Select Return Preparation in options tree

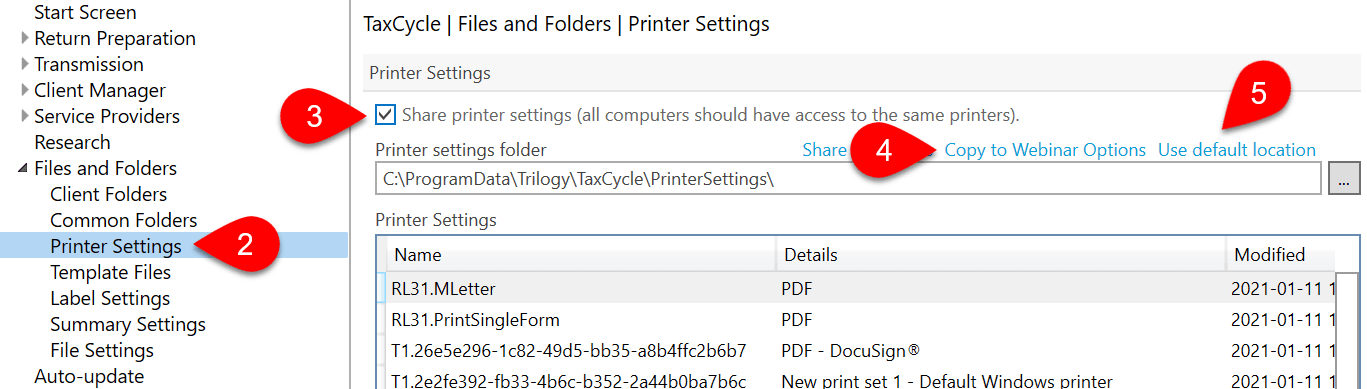tap(115, 39)
